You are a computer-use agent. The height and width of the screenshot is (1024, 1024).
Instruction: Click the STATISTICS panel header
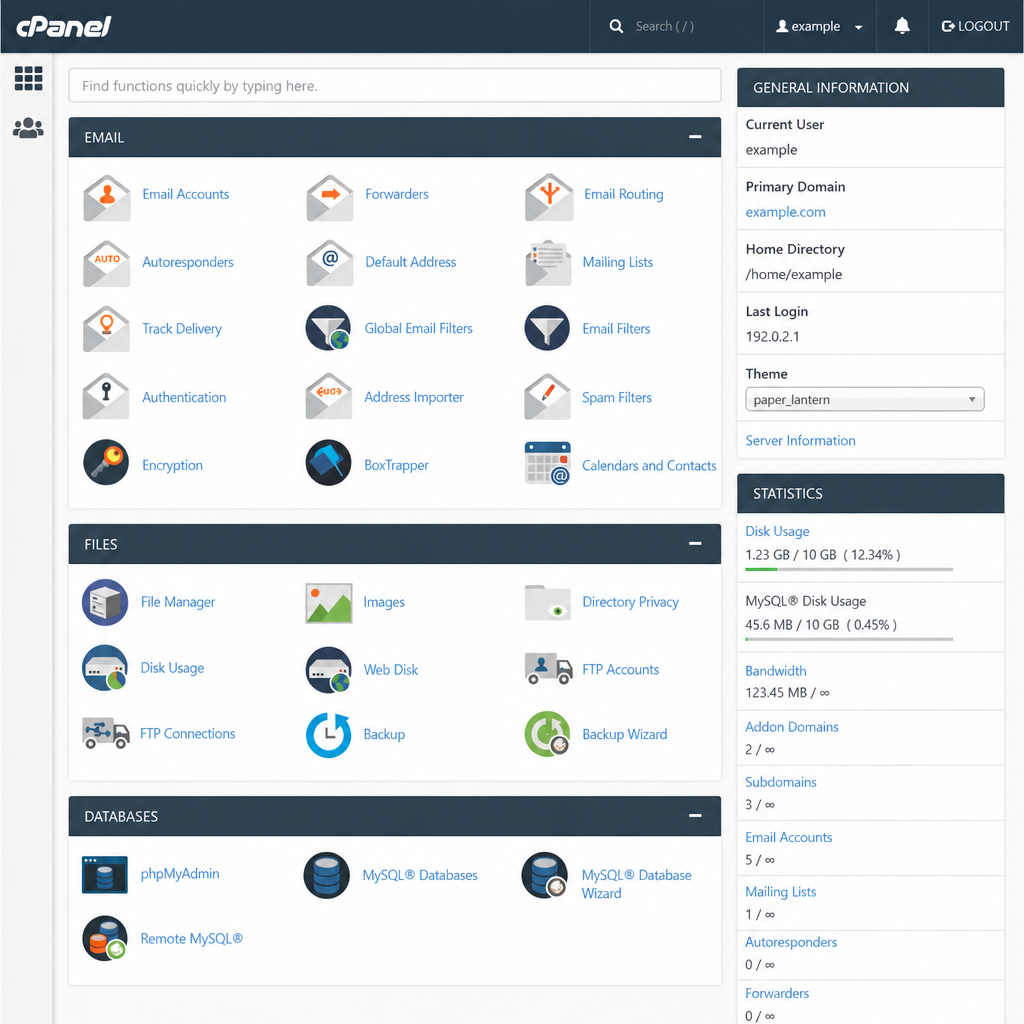pos(871,494)
